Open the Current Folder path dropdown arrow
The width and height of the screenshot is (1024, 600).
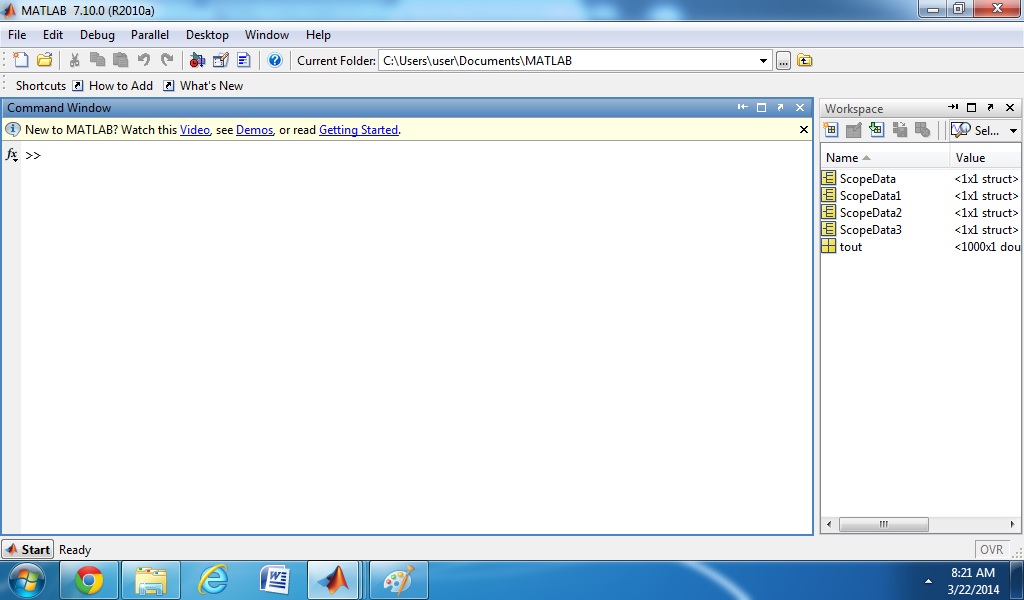click(763, 61)
